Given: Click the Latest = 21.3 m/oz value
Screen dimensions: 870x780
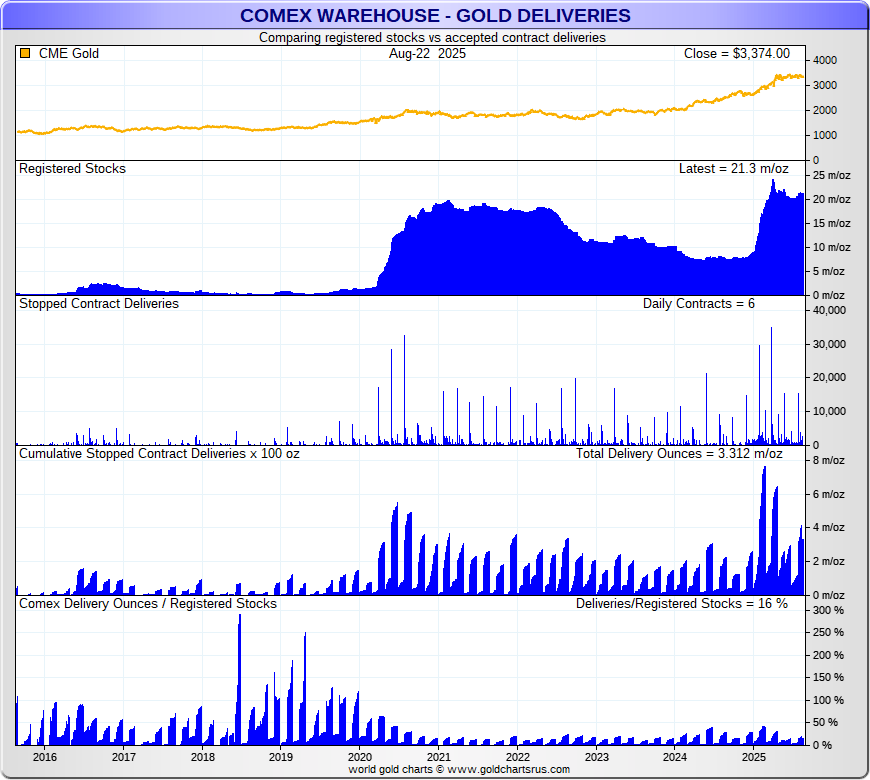Looking at the screenshot, I should tap(733, 169).
